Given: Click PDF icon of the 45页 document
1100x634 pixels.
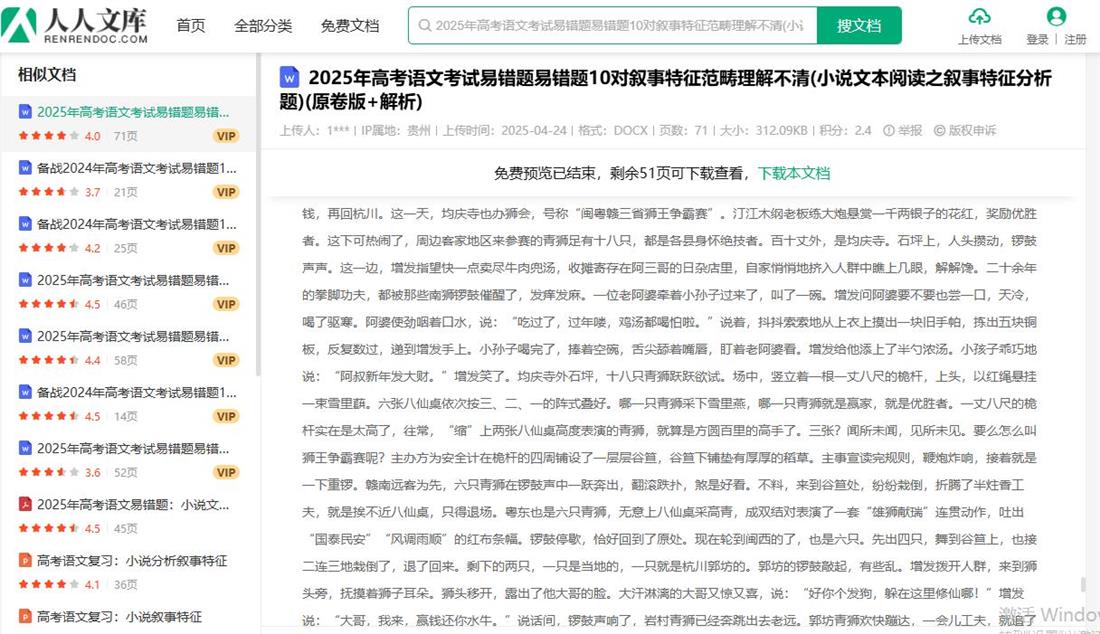Looking at the screenshot, I should click(25, 504).
